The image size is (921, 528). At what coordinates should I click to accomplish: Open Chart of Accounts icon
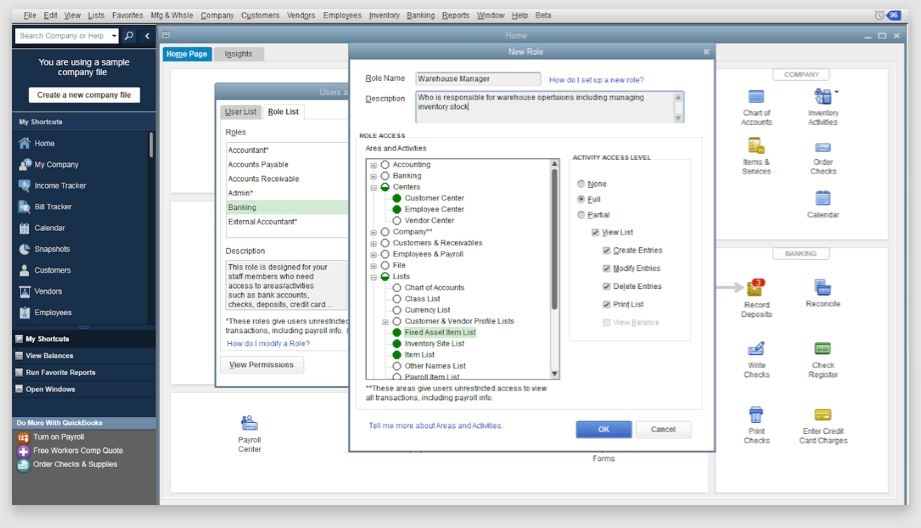click(756, 96)
